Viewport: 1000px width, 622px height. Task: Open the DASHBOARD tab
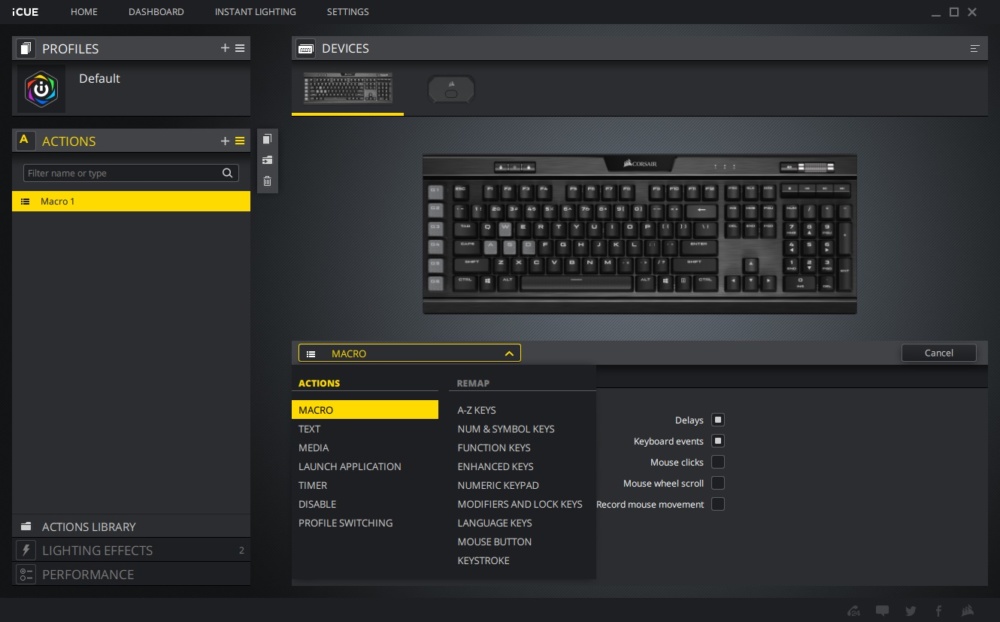tap(156, 11)
